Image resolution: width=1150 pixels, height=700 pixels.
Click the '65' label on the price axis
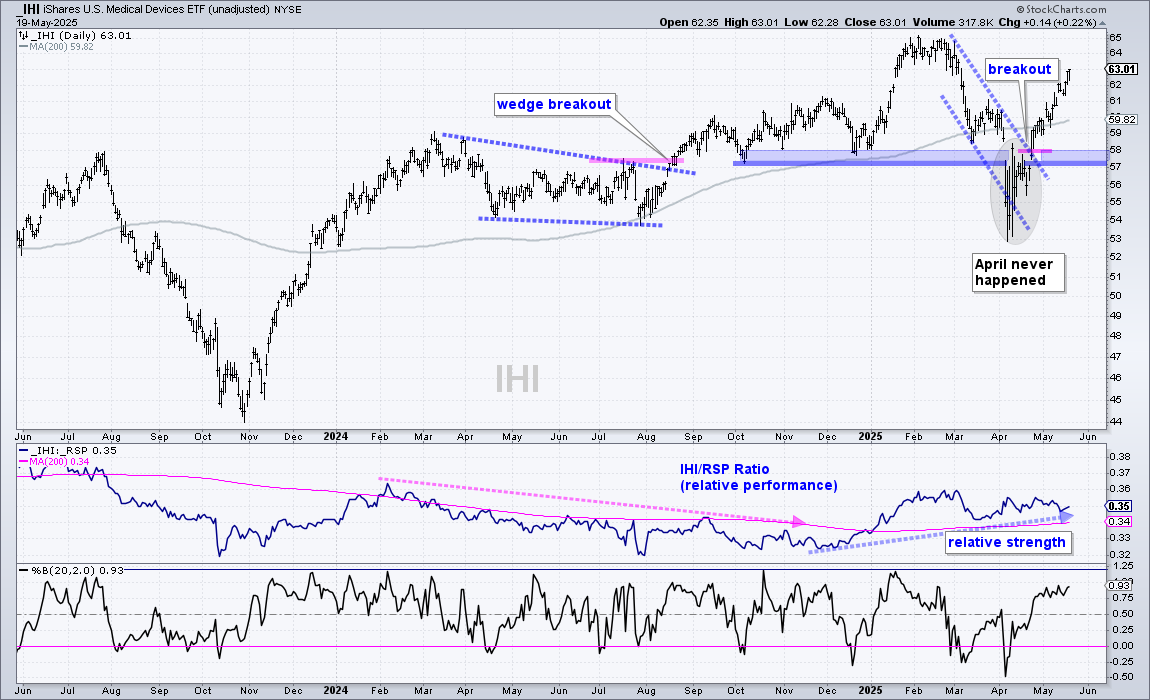[1115, 37]
